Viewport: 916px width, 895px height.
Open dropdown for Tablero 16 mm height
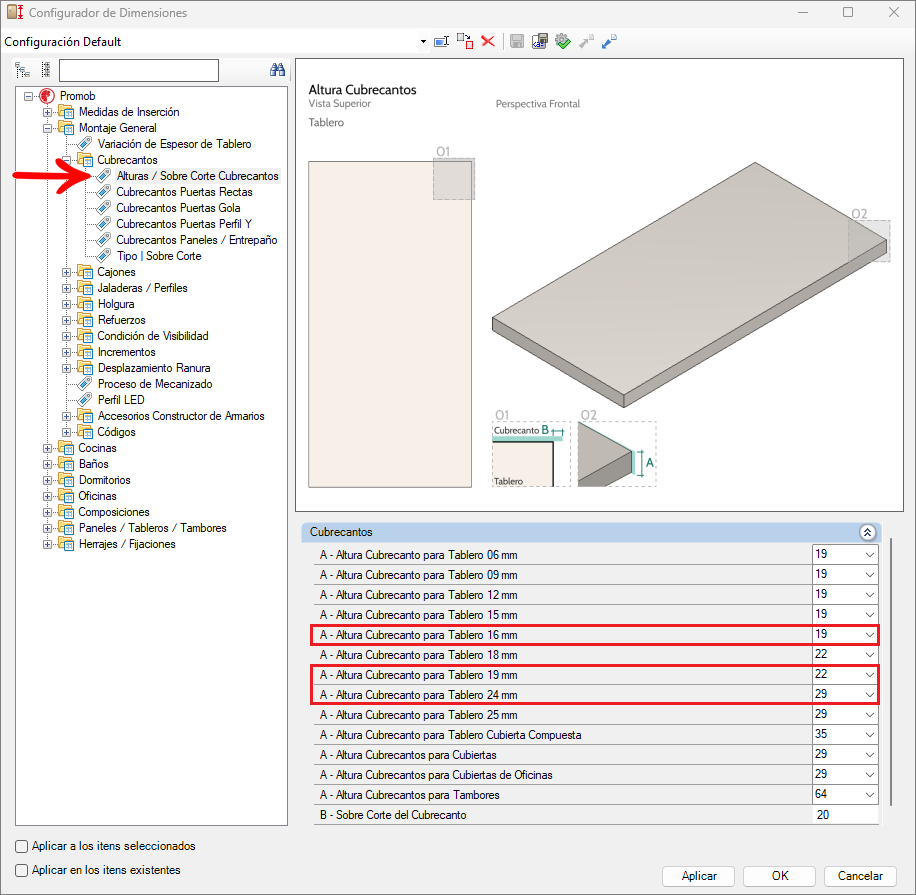[868, 635]
